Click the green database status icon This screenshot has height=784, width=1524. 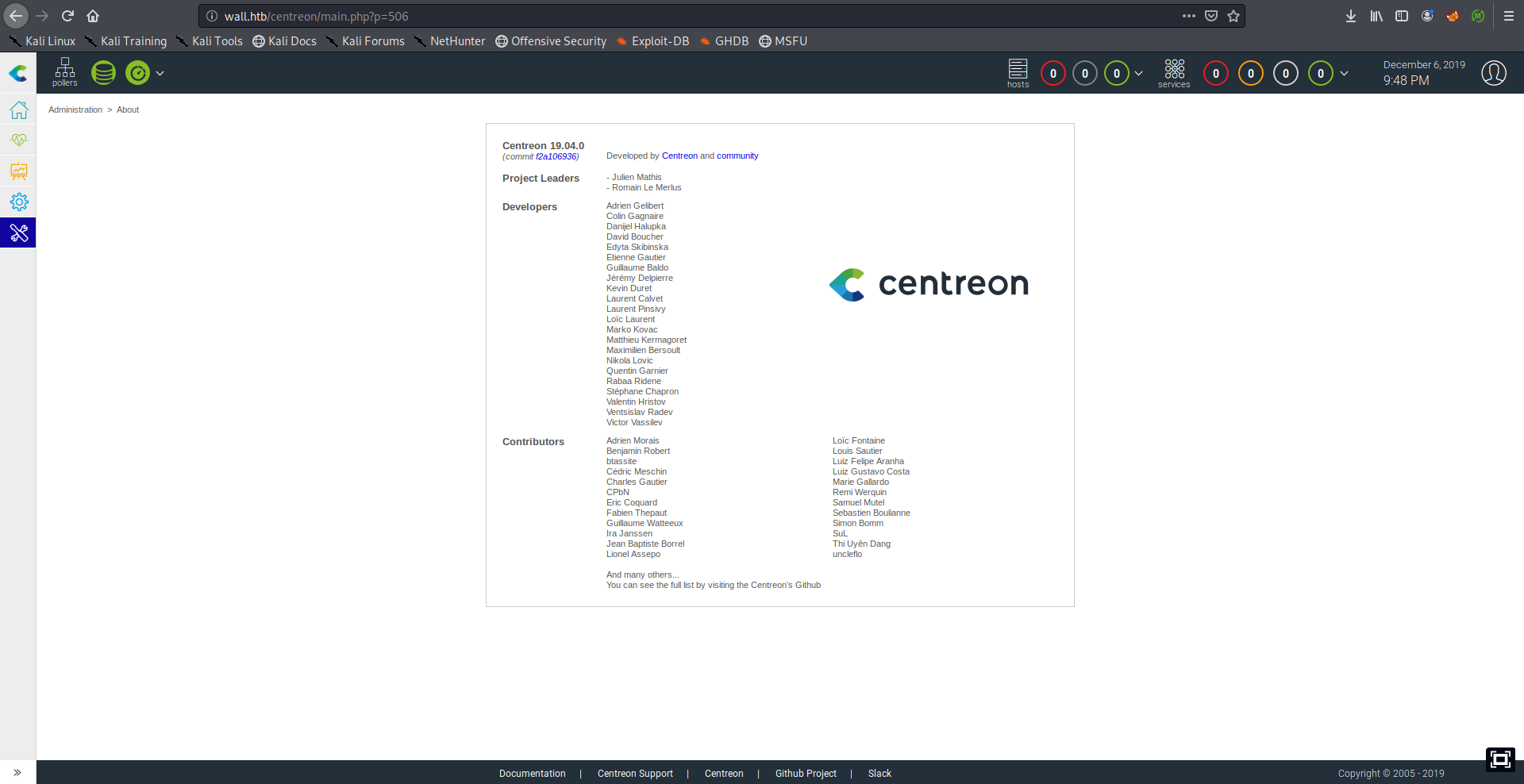click(103, 73)
